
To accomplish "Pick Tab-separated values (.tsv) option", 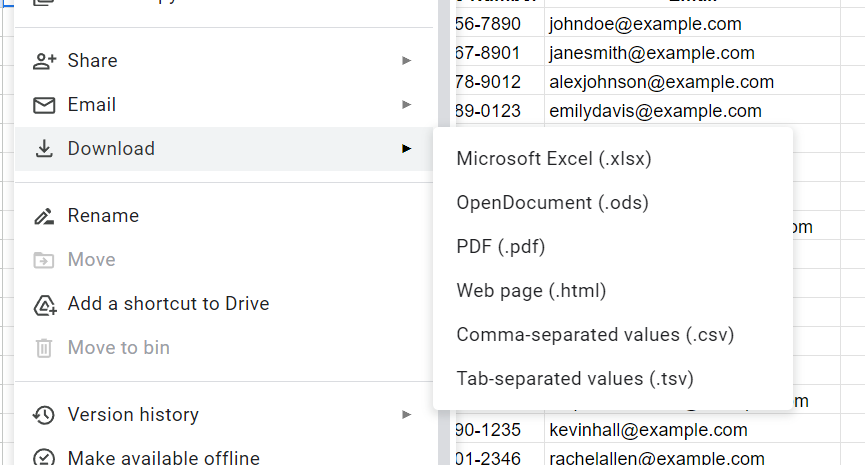I will pos(575,379).
